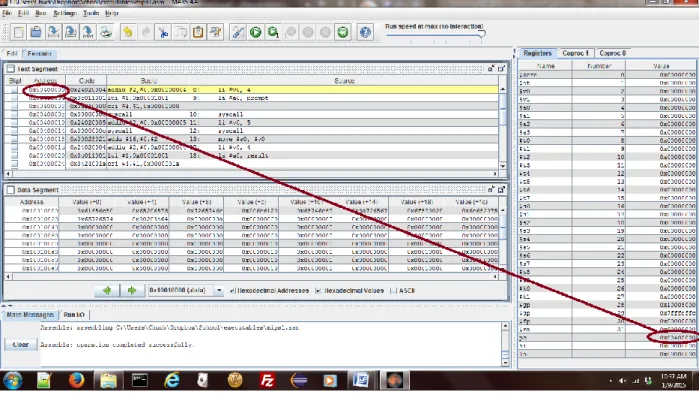
Task: Click the Backstep toolbar icon
Action: [290, 32]
